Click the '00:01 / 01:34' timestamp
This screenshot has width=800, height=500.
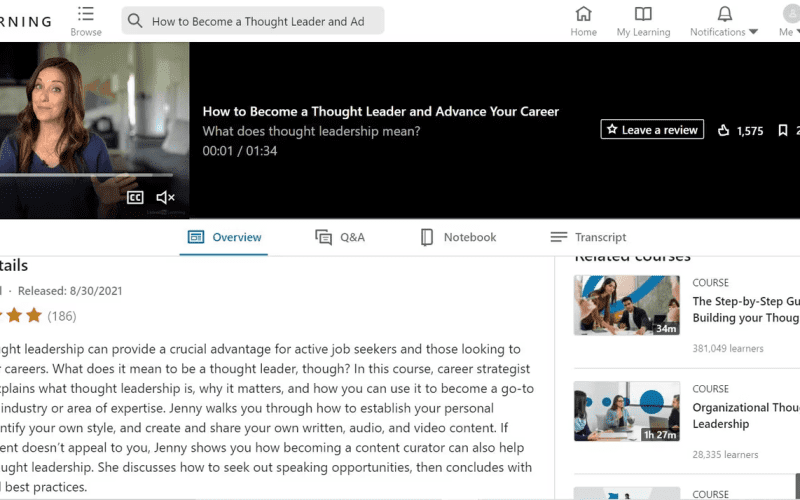[240, 151]
